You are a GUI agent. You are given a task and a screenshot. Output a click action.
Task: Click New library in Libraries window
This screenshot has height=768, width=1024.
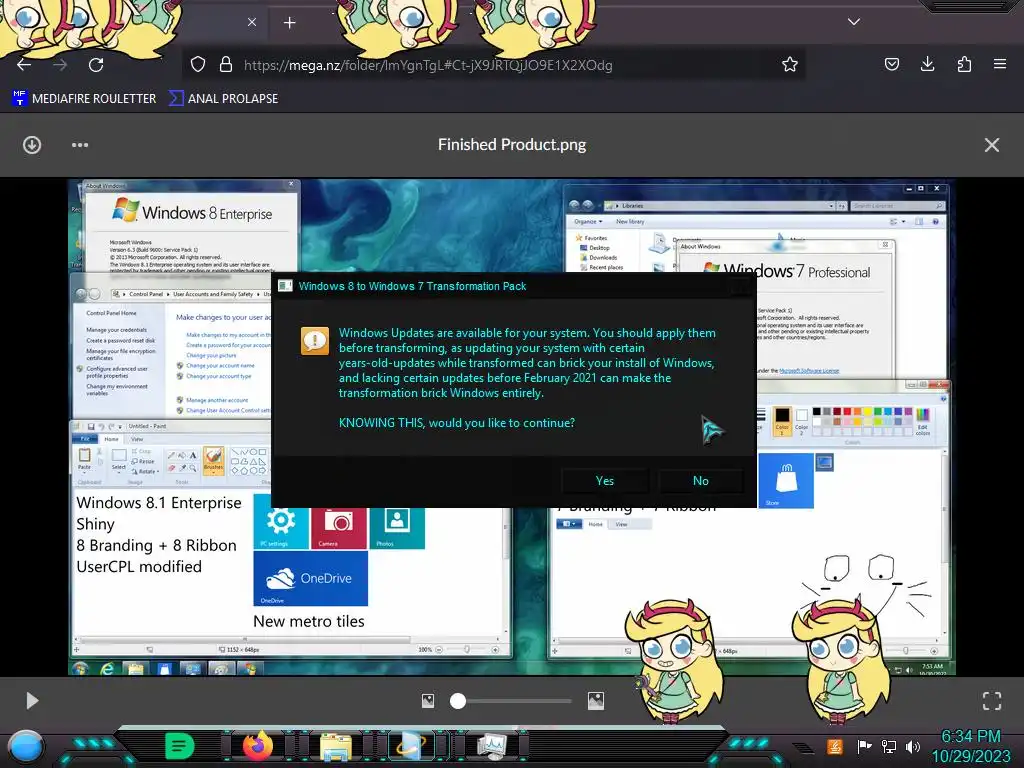click(630, 222)
